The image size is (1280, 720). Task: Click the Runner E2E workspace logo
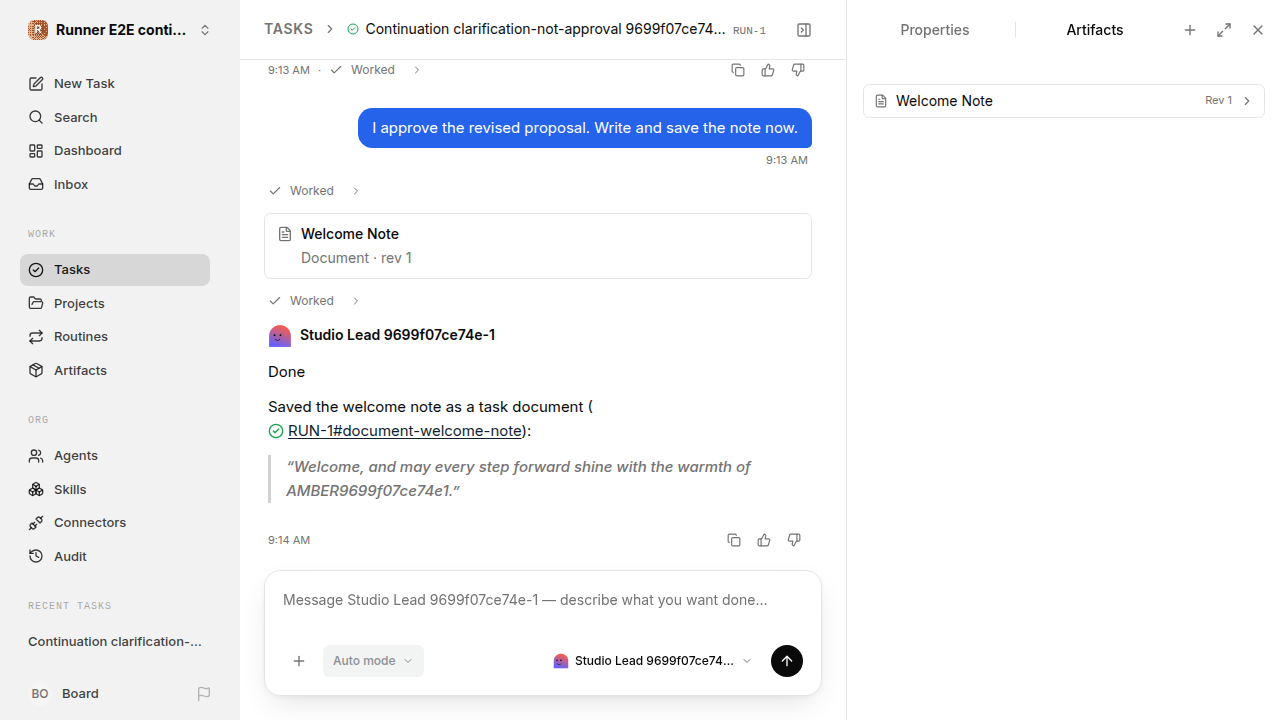click(38, 30)
